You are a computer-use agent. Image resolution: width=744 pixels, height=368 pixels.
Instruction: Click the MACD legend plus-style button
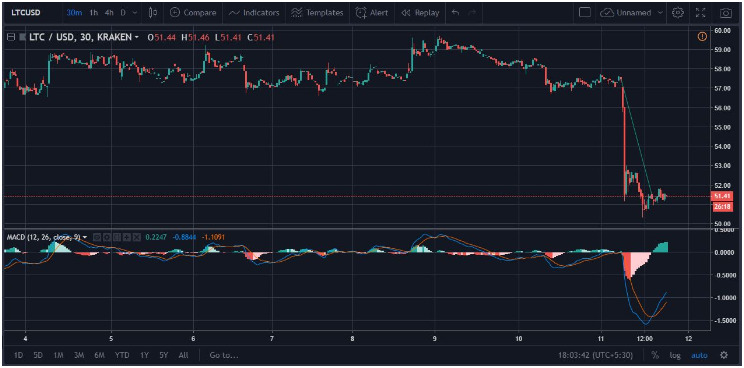coord(126,237)
